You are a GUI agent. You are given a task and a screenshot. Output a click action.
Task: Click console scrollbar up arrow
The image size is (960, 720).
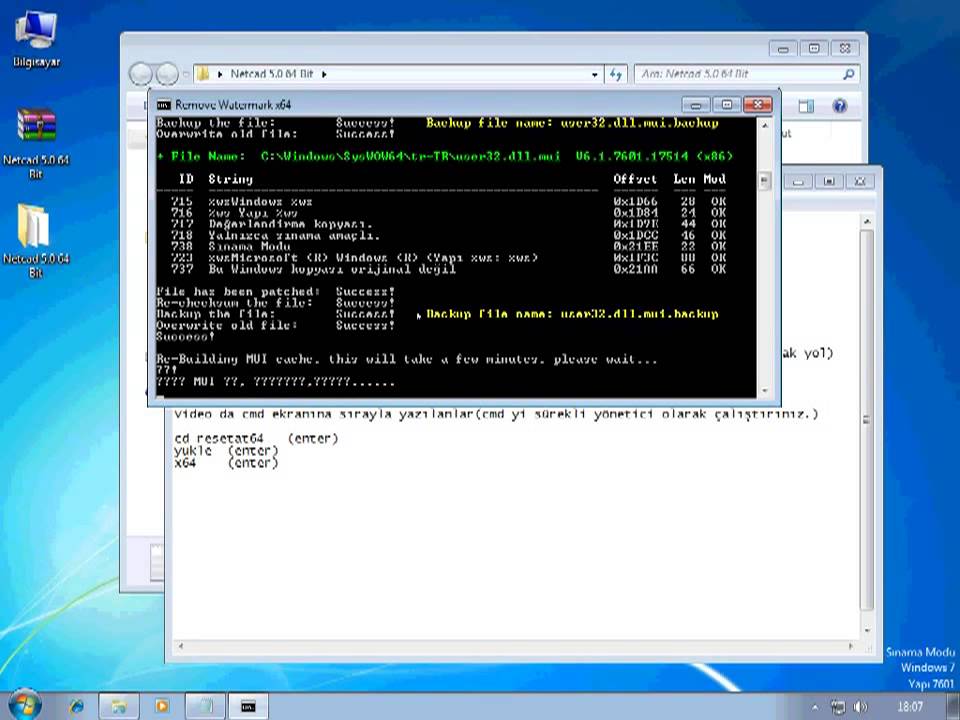coord(764,125)
